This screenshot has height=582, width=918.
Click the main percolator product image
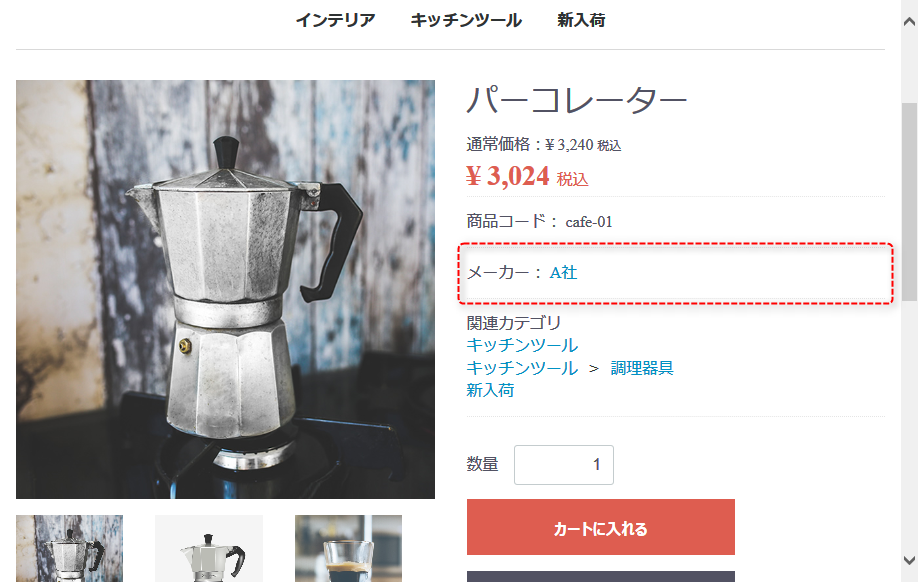point(225,289)
